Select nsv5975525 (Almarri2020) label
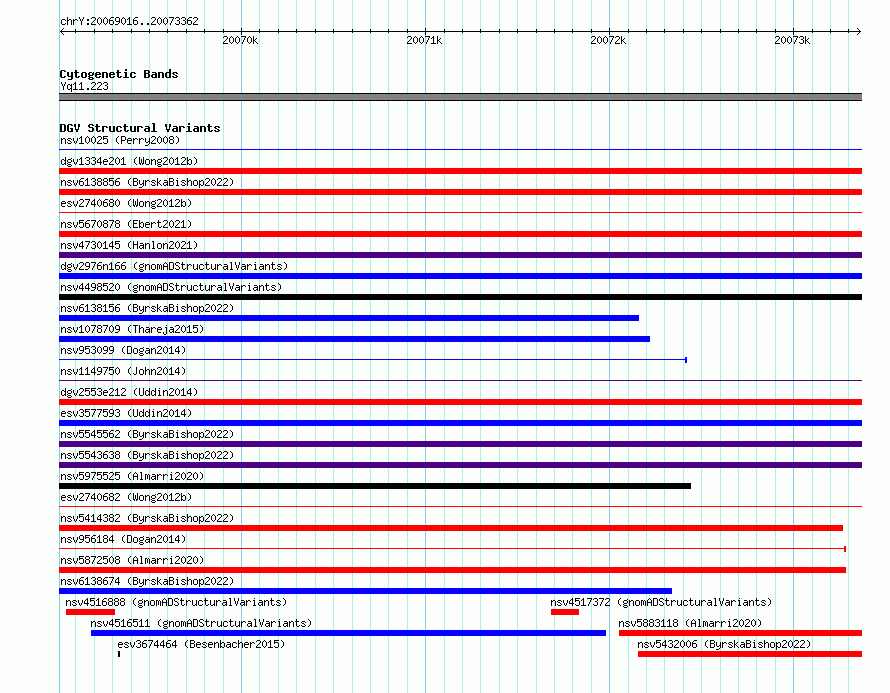Image resolution: width=890 pixels, height=693 pixels. 132,476
